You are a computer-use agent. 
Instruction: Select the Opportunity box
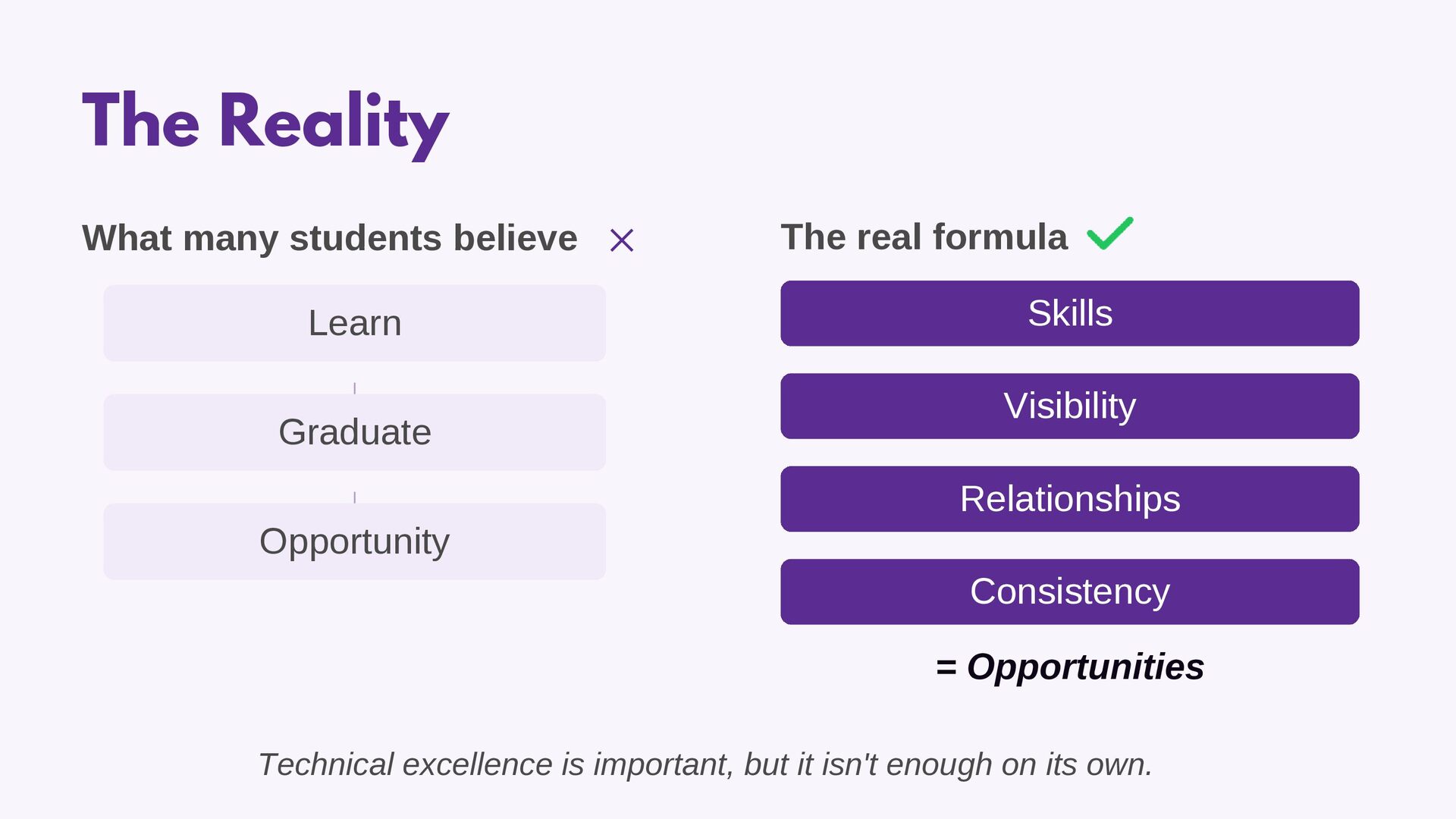pos(354,541)
